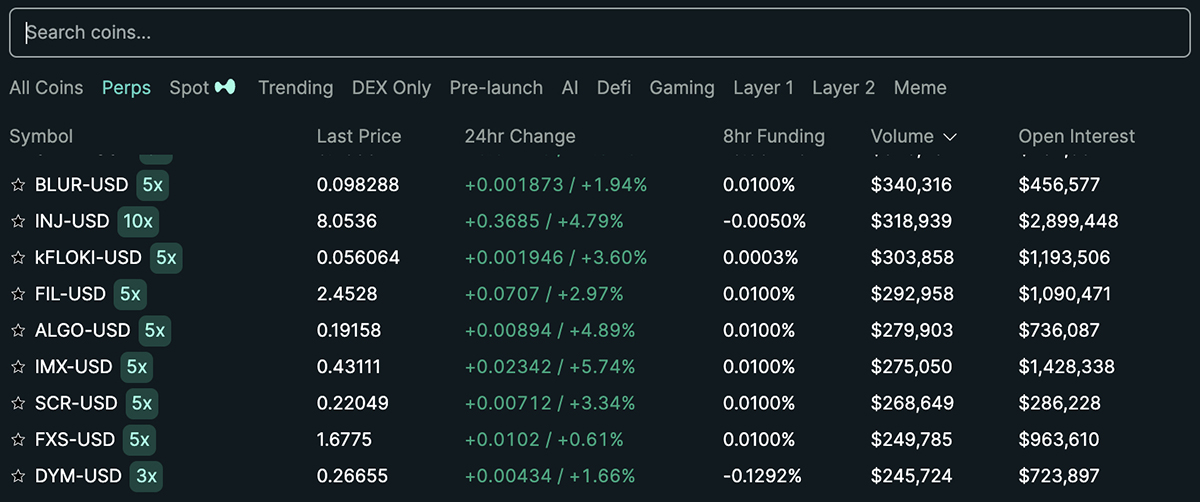Open the BLUR-USD symbol
Viewport: 1200px width, 502px height.
(81, 185)
